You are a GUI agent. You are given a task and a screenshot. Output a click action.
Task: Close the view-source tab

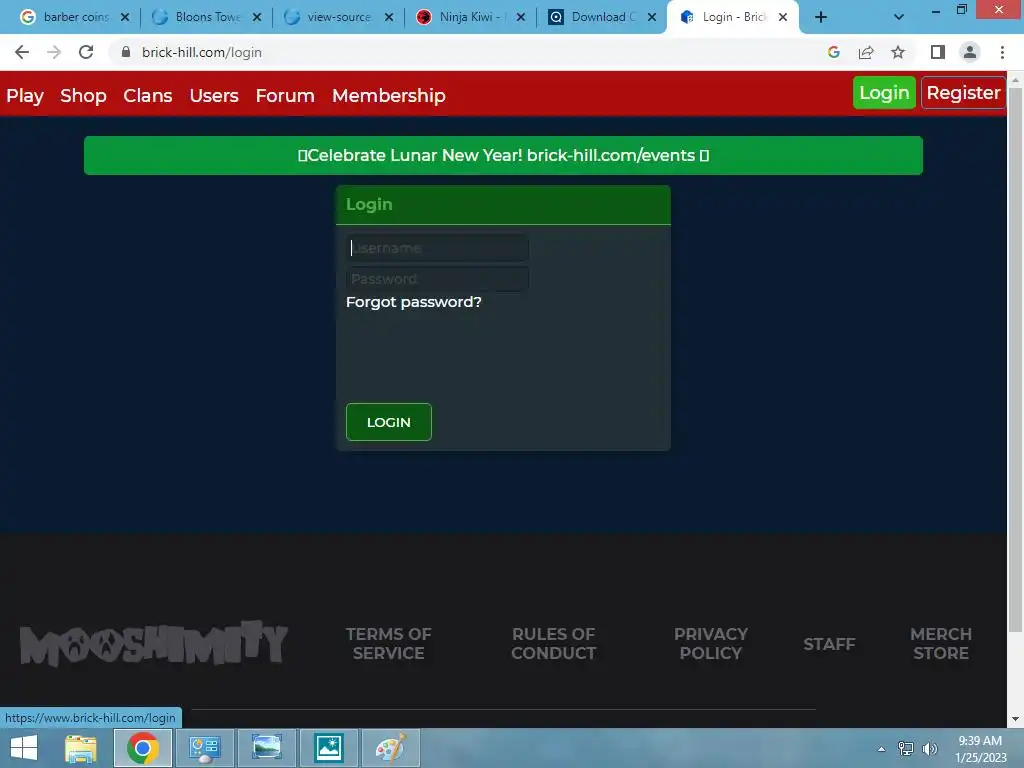tap(389, 17)
